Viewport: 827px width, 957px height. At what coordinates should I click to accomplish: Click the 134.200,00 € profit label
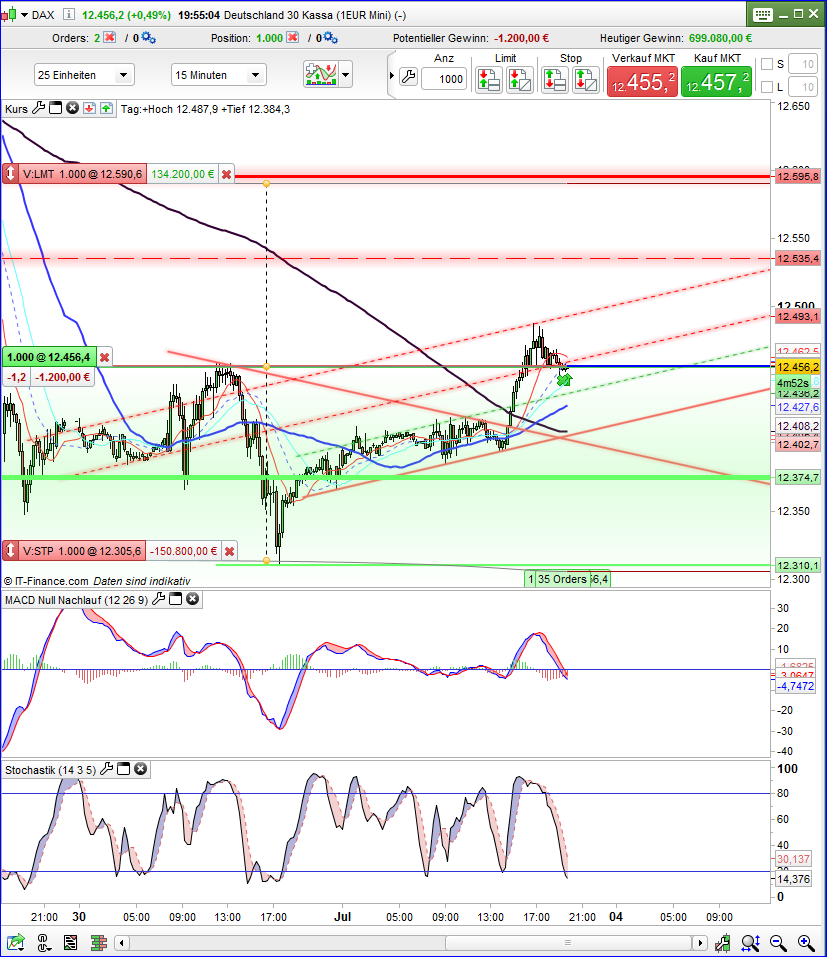(x=182, y=174)
